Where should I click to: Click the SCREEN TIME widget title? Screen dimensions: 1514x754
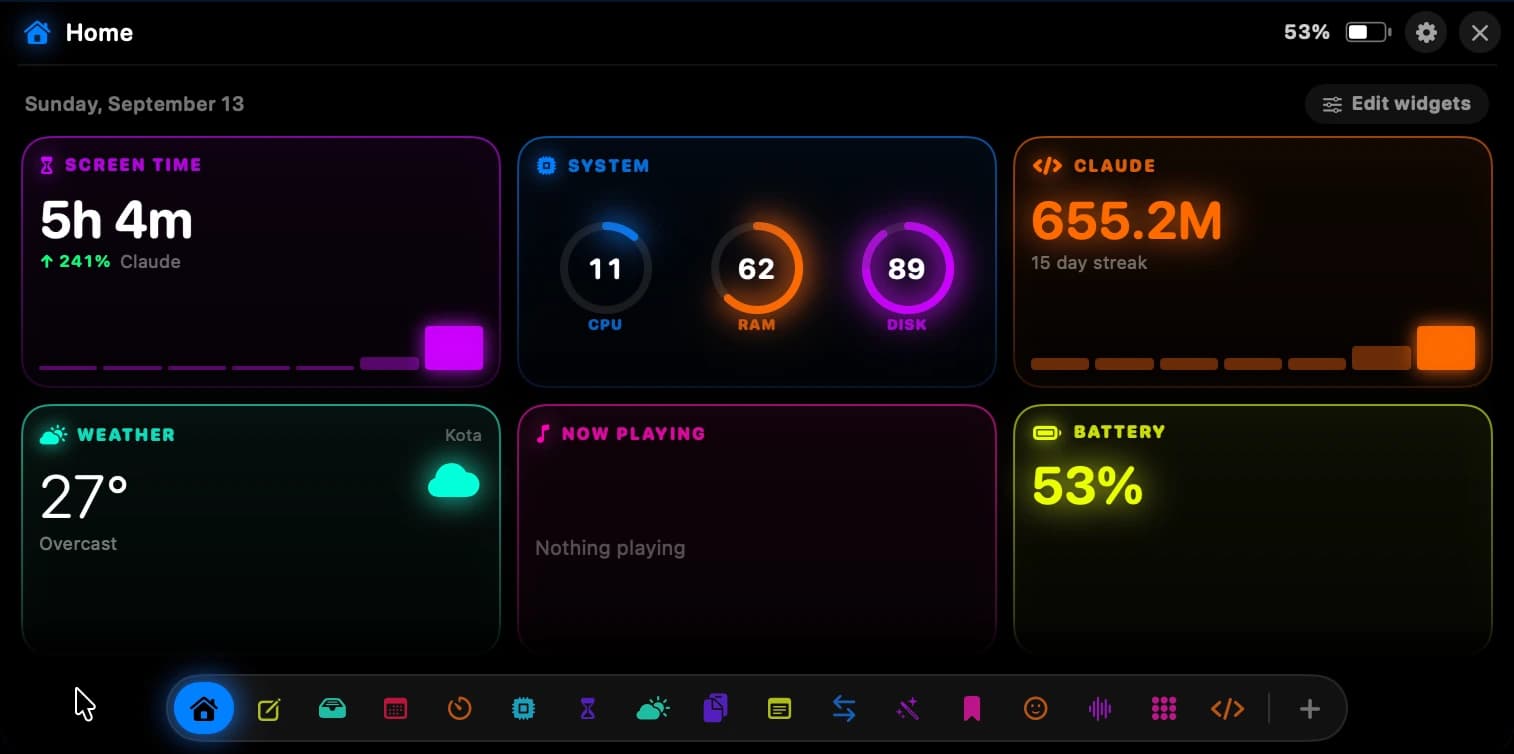[x=133, y=165]
